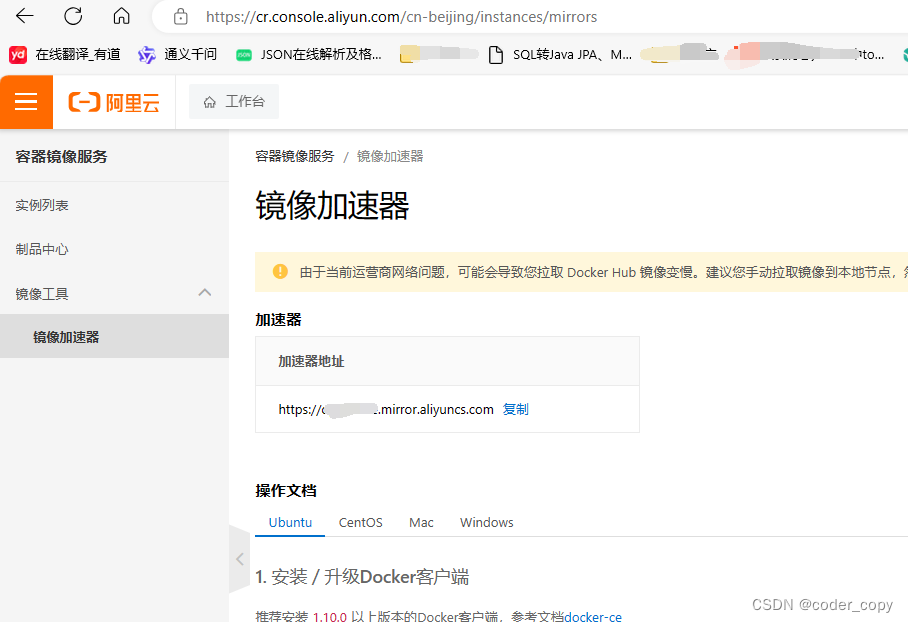Open the hamburger menu in Aliyun console
Image resolution: width=908 pixels, height=622 pixels.
click(26, 102)
